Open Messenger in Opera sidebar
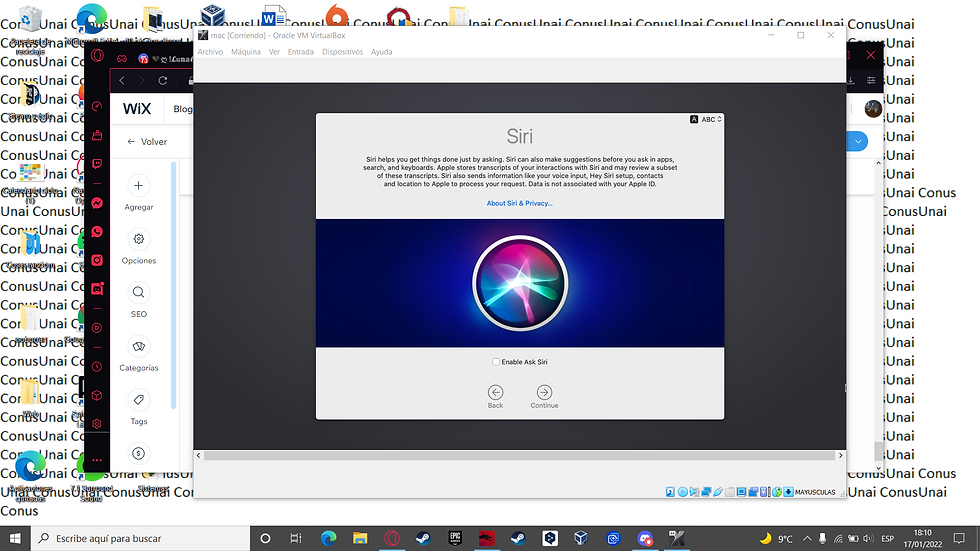 [x=97, y=203]
